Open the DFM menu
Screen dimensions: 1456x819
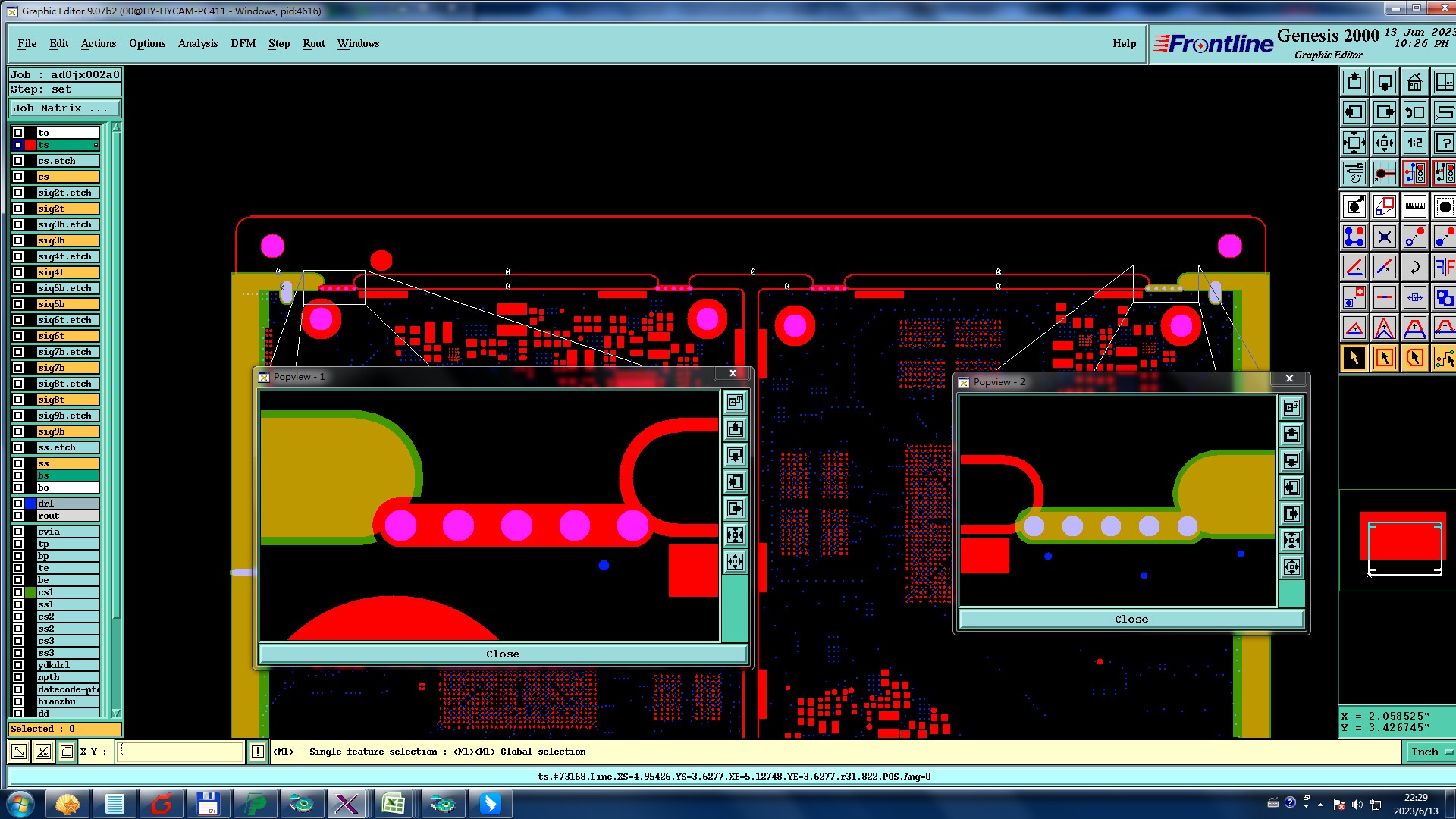click(x=243, y=43)
